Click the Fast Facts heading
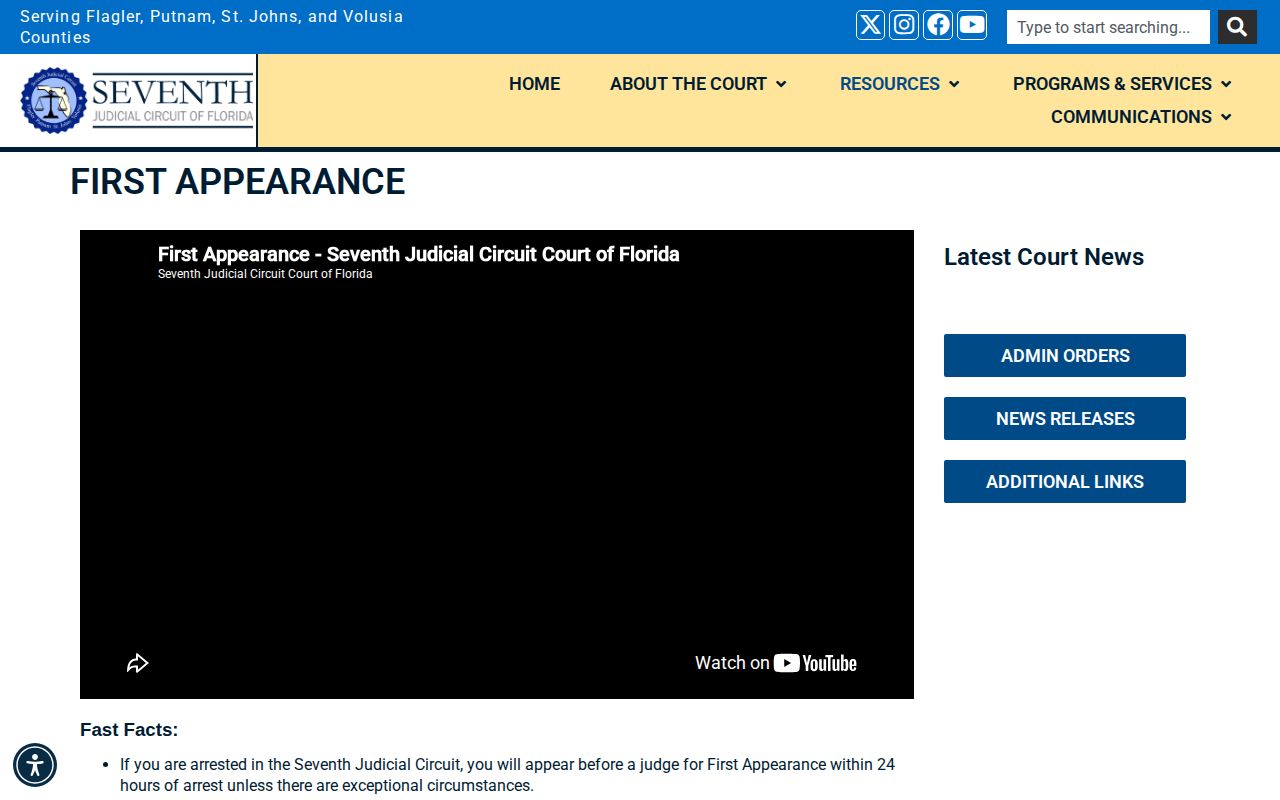Screen dimensions: 1280x800 (129, 730)
